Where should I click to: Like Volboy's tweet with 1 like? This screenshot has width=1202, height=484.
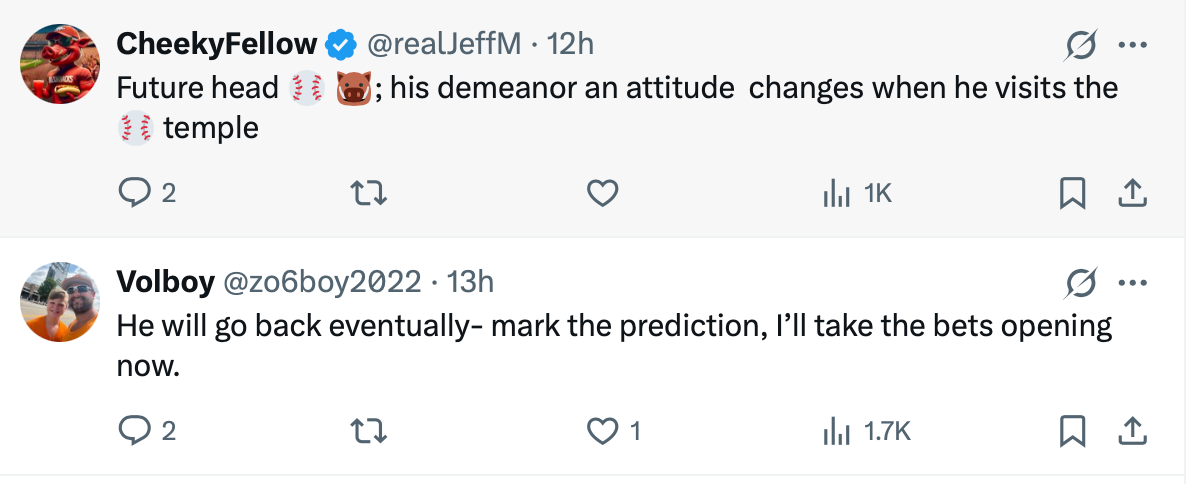point(602,430)
